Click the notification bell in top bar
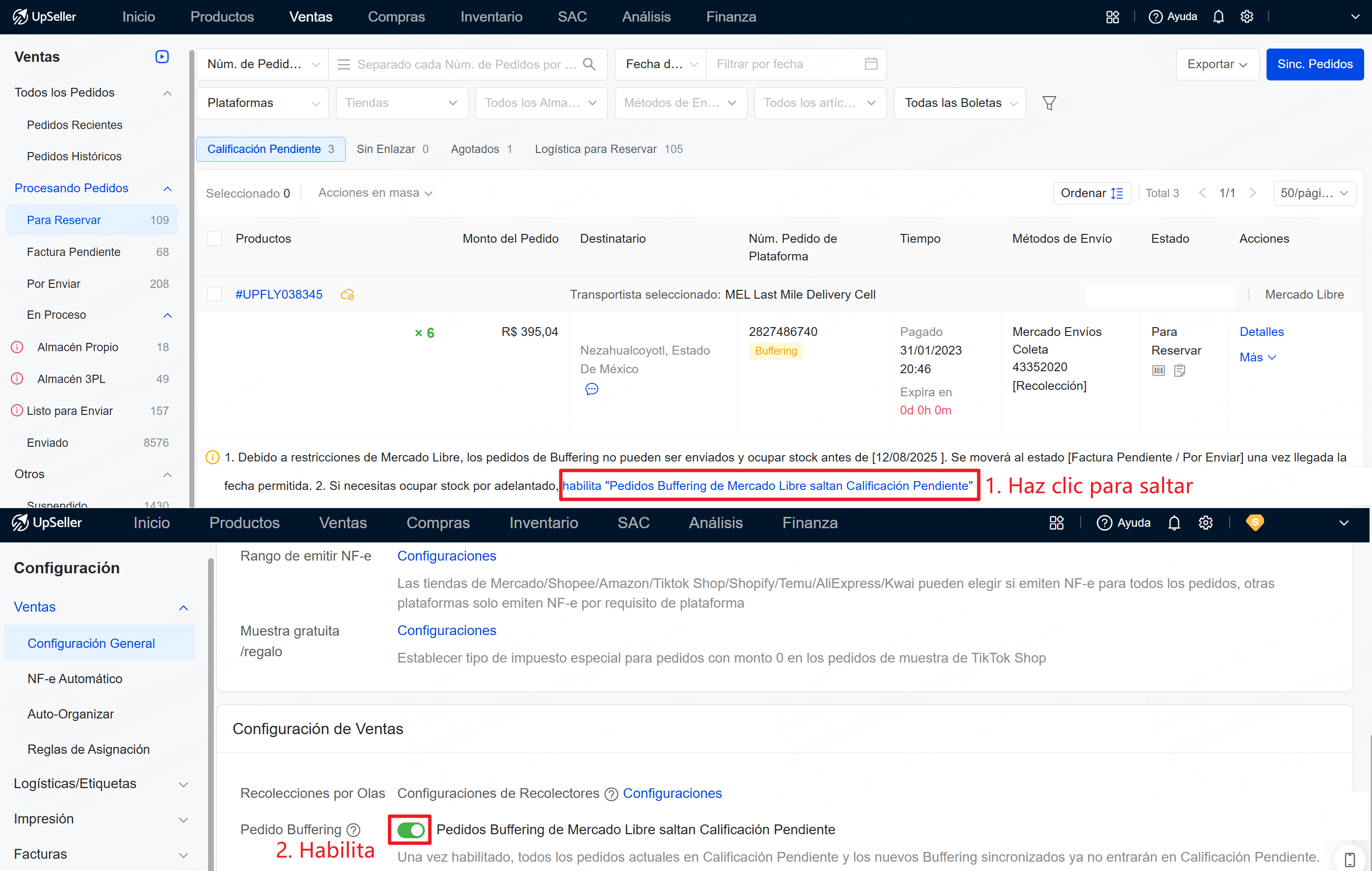This screenshot has height=871, width=1372. pos(1218,17)
